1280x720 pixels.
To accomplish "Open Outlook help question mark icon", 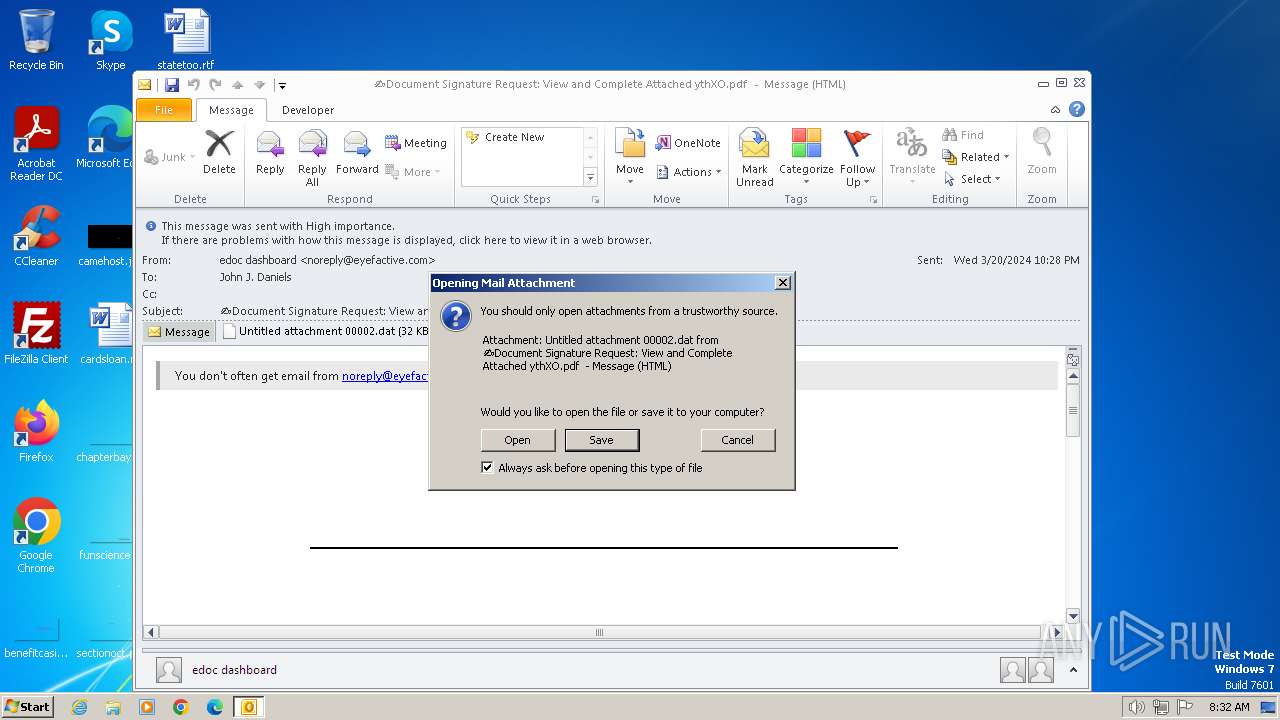I will 1077,109.
